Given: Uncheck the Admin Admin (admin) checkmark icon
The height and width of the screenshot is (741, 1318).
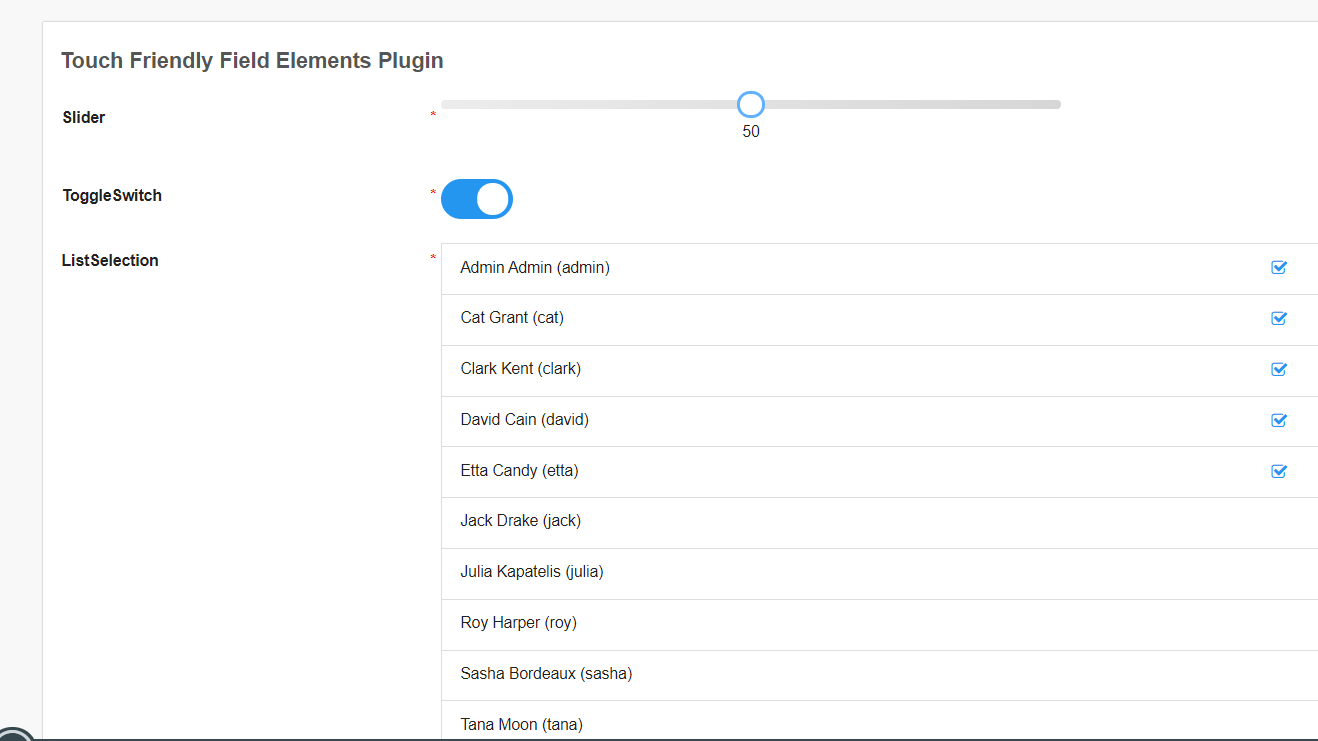Looking at the screenshot, I should (1278, 267).
